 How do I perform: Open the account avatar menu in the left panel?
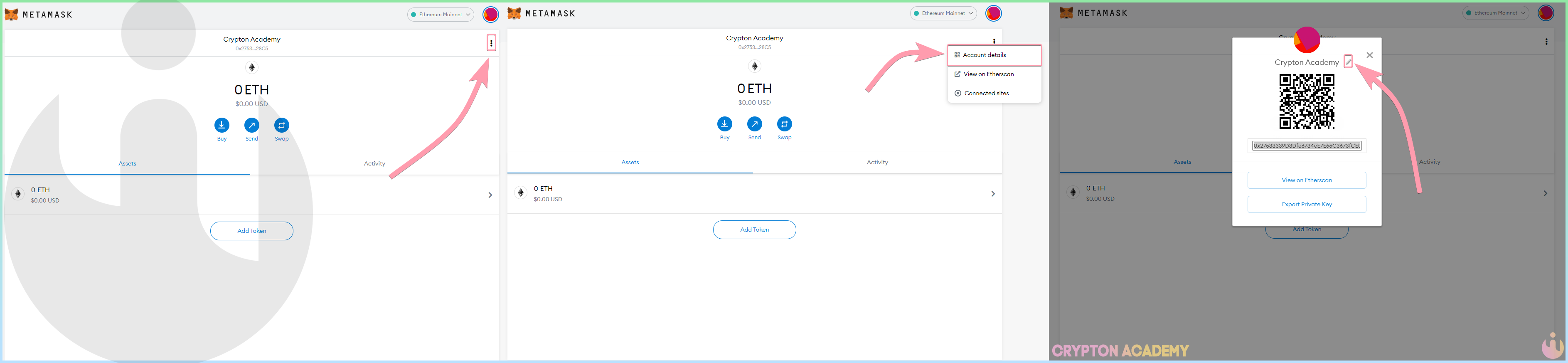pyautogui.click(x=491, y=14)
